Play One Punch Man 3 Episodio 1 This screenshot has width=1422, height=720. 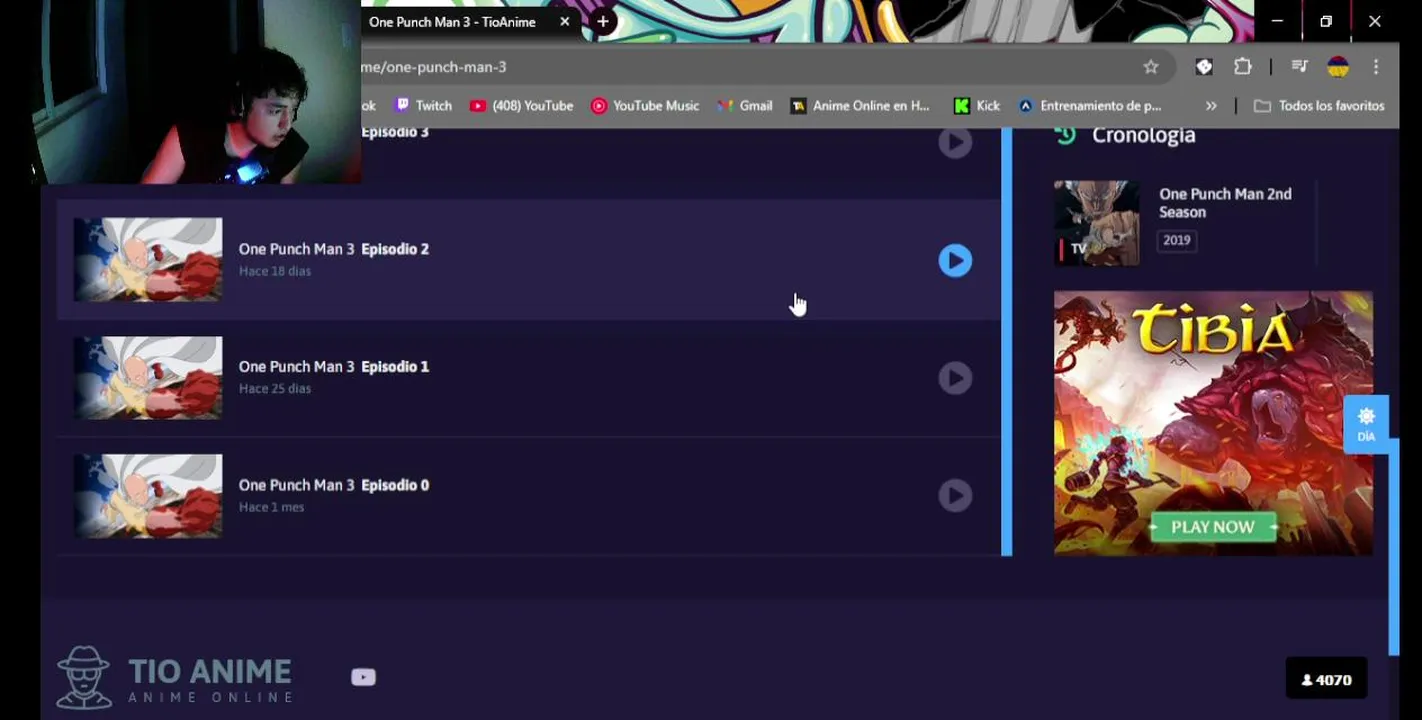coord(955,378)
